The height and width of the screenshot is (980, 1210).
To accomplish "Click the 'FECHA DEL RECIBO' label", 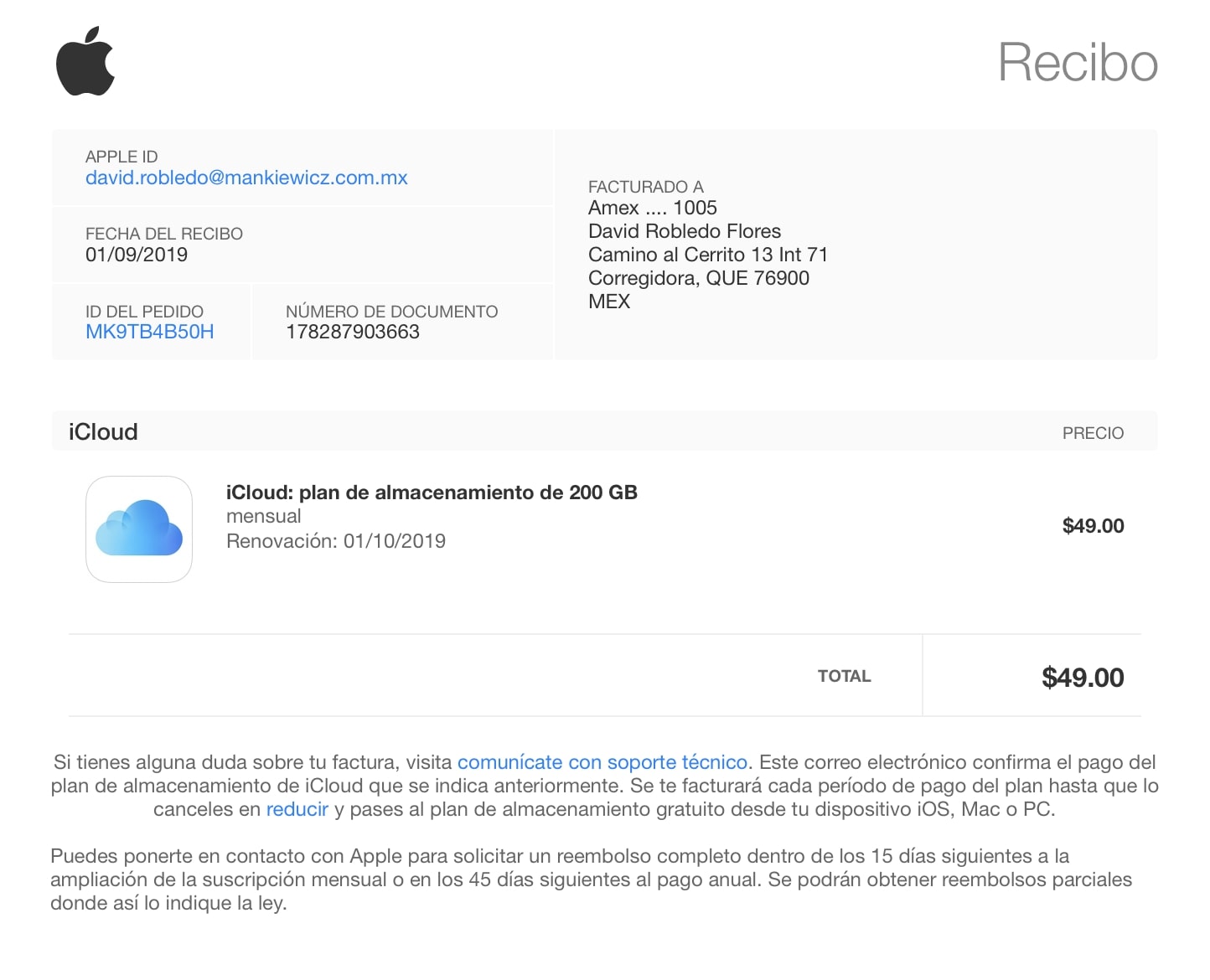I will pyautogui.click(x=164, y=234).
